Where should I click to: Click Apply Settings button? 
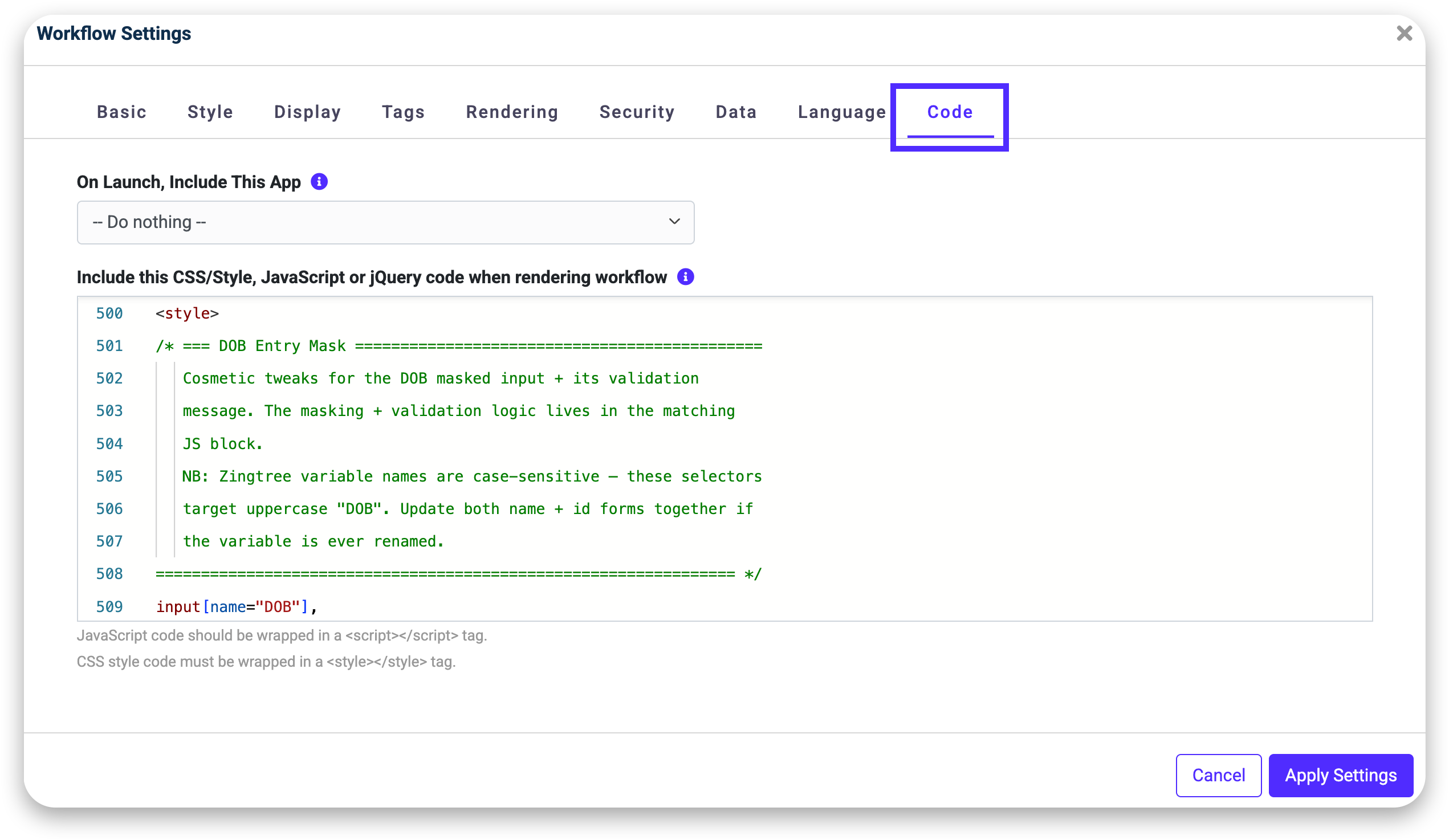click(x=1340, y=775)
